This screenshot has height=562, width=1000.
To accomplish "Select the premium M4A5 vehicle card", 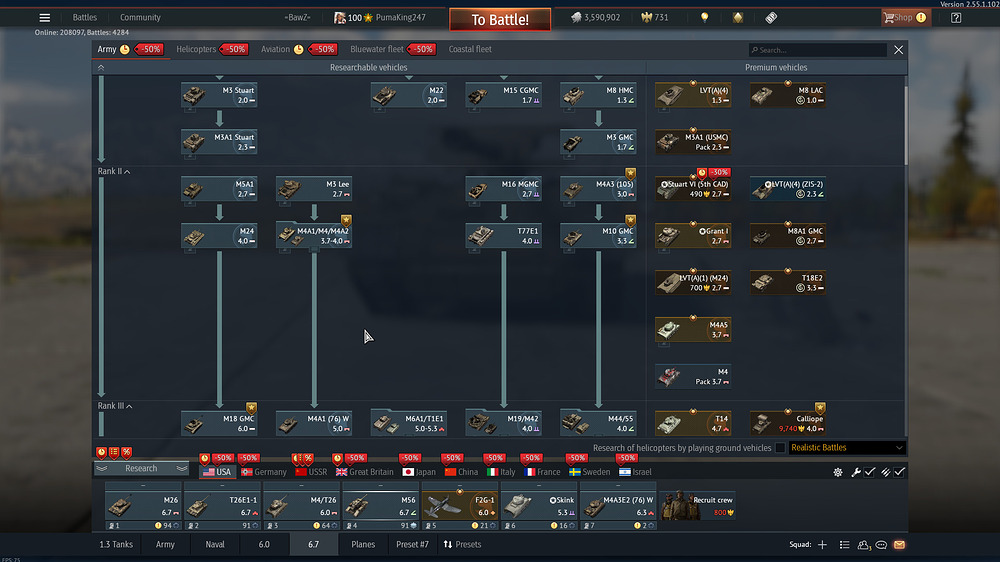I will coord(693,330).
